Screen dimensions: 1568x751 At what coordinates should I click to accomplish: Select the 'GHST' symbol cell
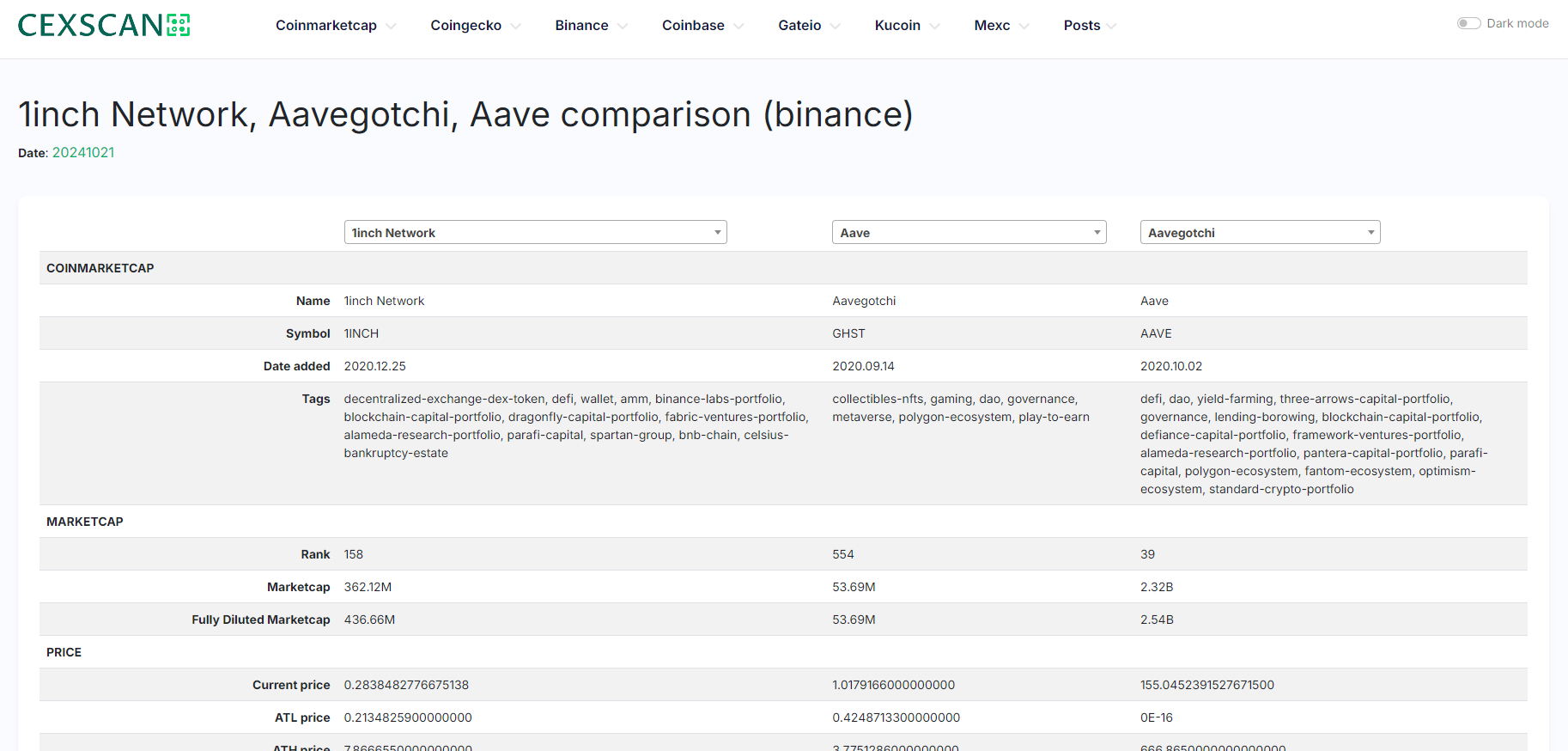(x=848, y=333)
